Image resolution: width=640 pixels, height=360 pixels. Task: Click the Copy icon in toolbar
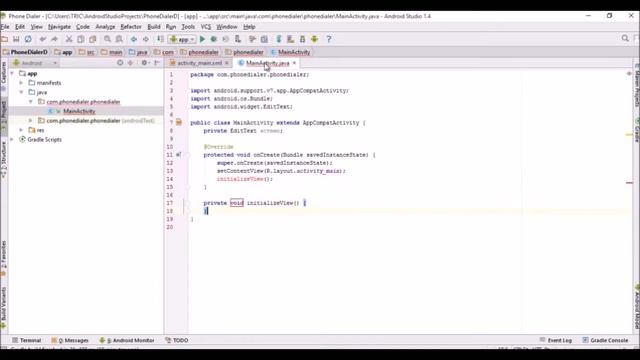coord(81,39)
